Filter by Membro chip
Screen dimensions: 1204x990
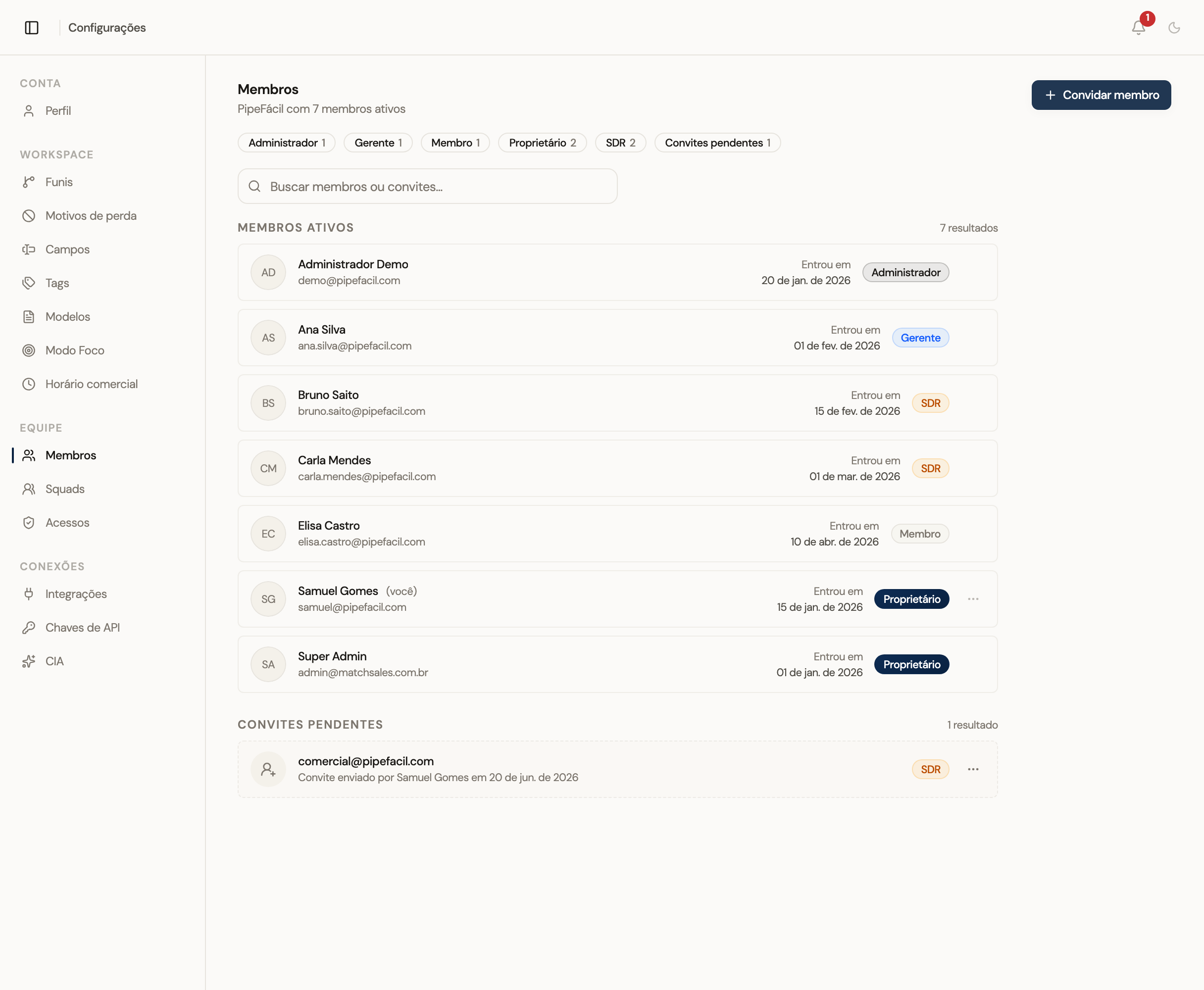[455, 143]
